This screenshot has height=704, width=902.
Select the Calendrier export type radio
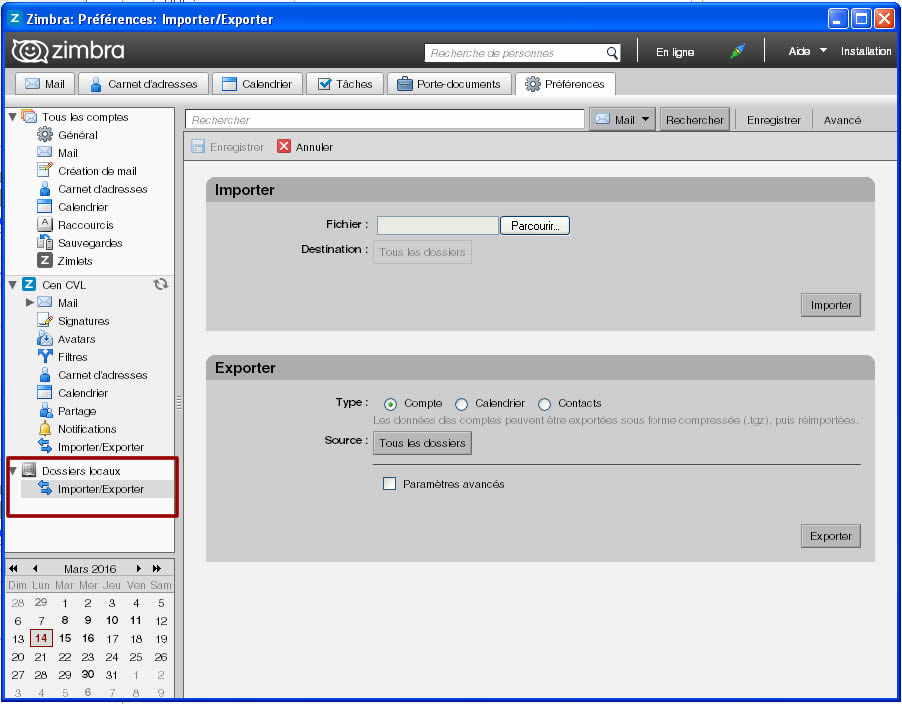tap(462, 404)
